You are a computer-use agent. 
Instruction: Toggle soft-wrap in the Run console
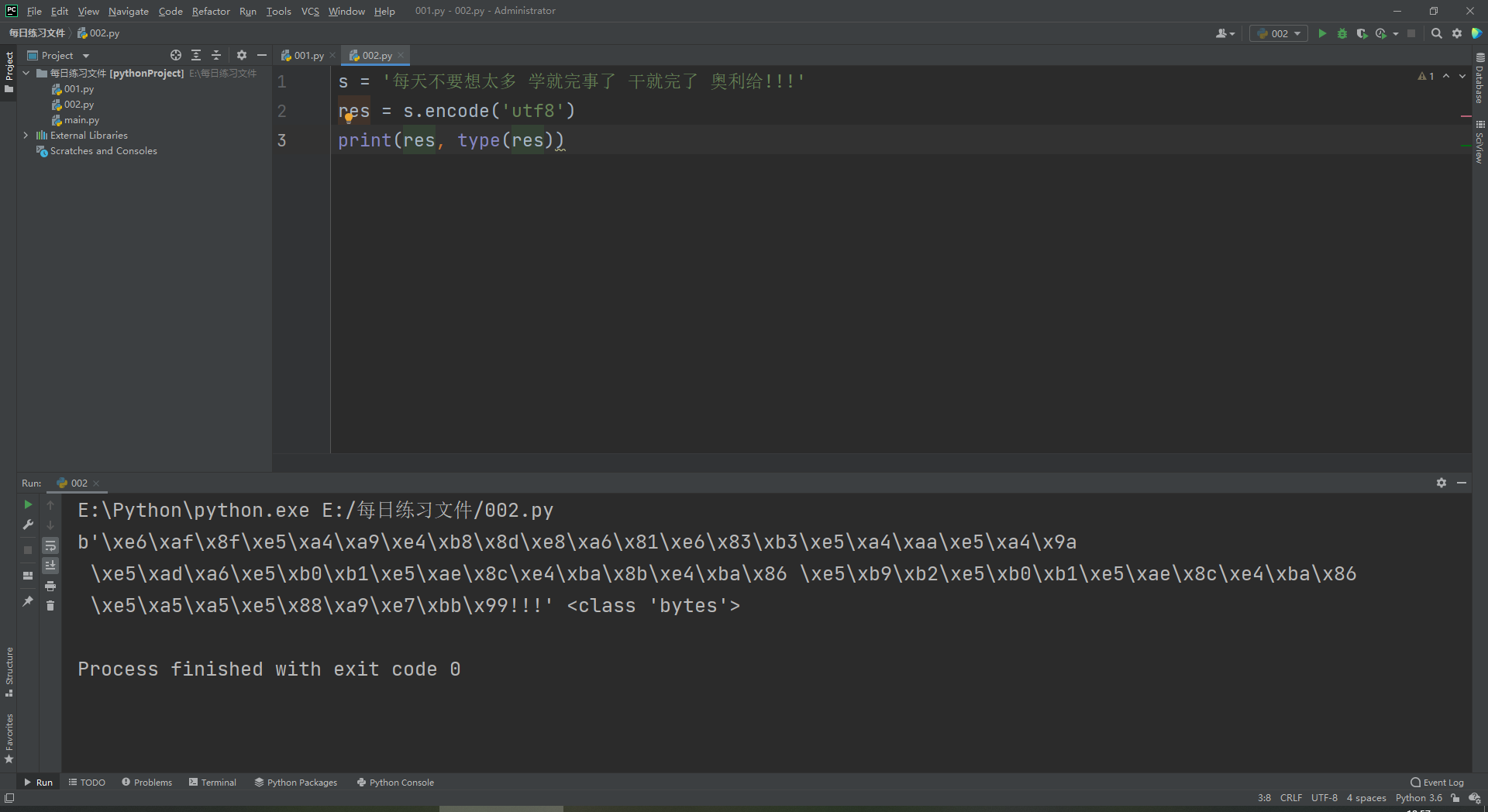[50, 545]
